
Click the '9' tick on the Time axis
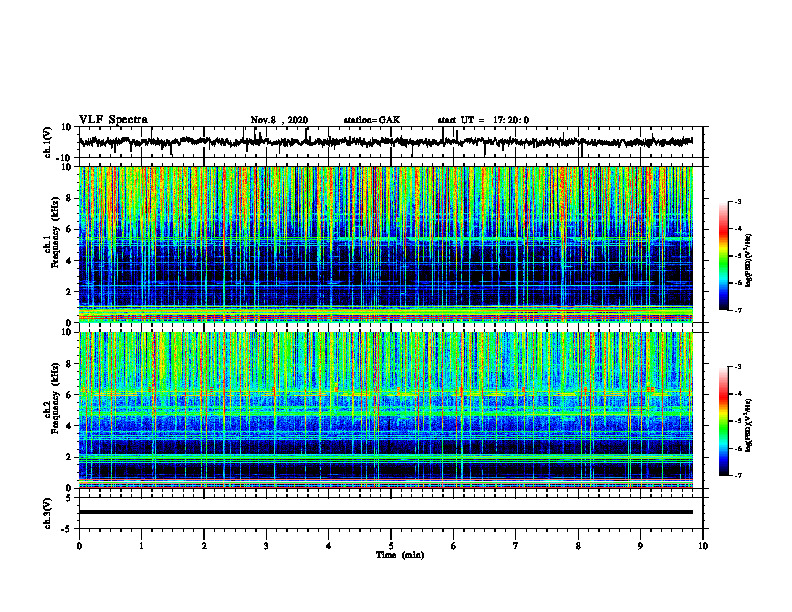[x=640, y=546]
